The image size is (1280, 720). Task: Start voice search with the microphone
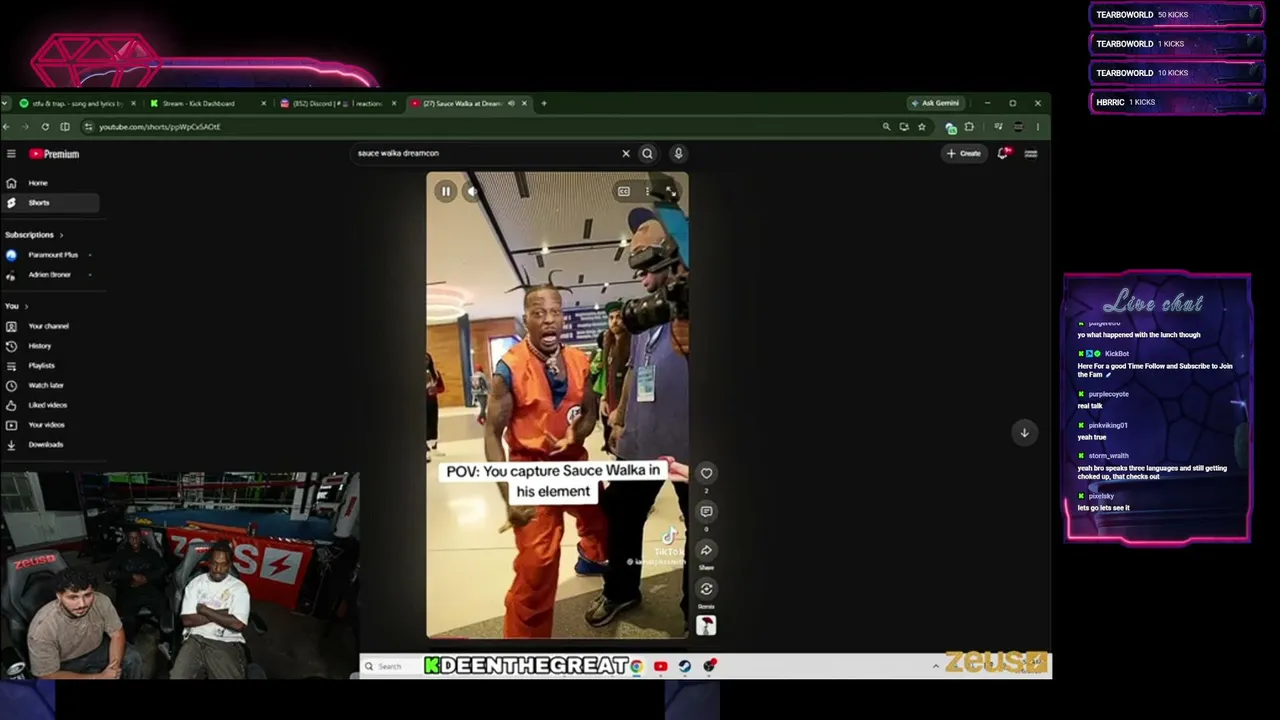(678, 154)
